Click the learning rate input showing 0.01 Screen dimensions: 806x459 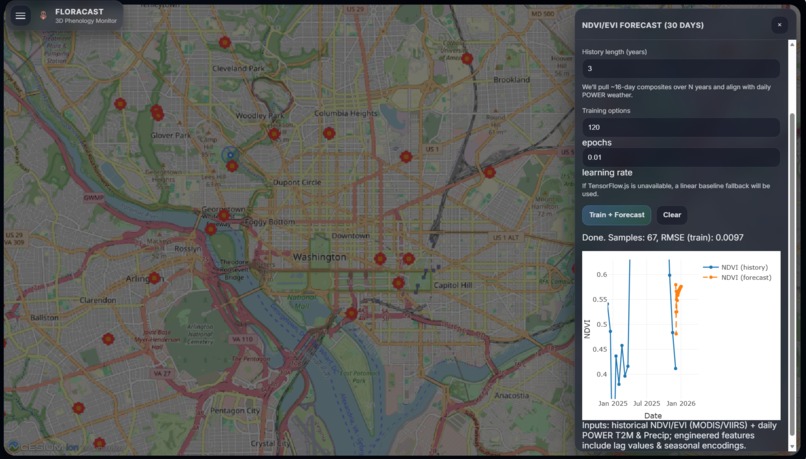(x=681, y=157)
